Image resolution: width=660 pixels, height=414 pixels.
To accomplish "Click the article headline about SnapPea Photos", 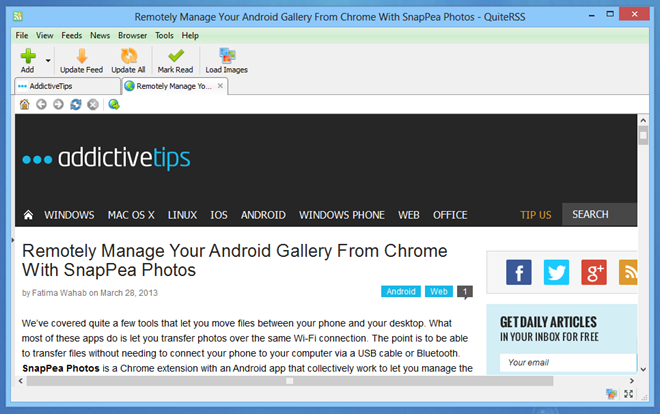I will click(x=234, y=260).
